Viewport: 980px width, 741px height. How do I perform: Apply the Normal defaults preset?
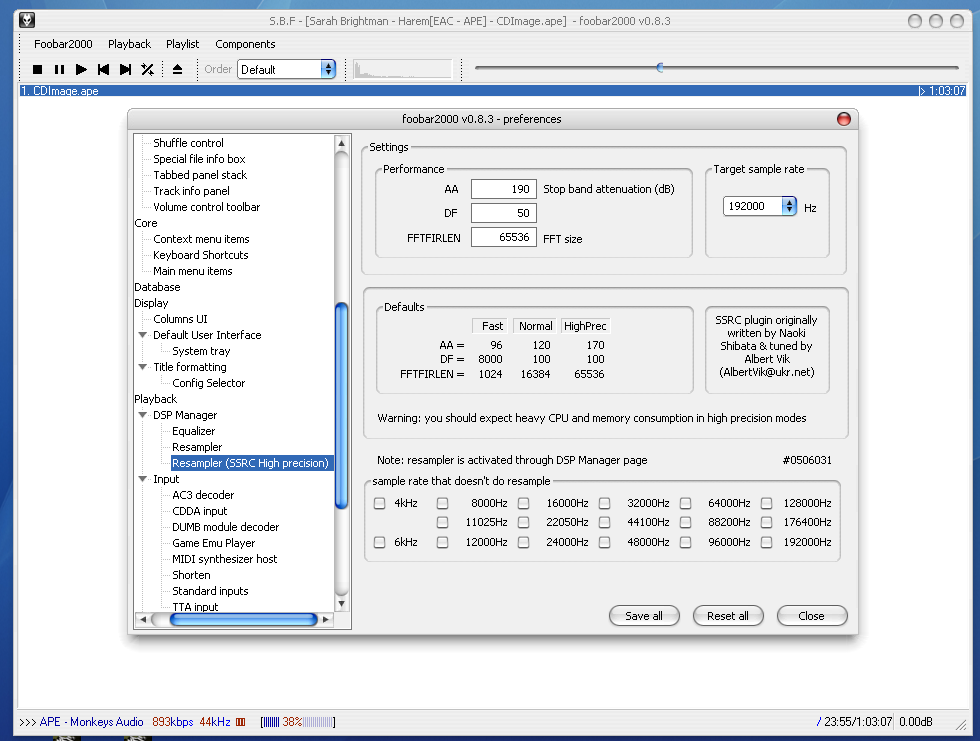pyautogui.click(x=535, y=326)
